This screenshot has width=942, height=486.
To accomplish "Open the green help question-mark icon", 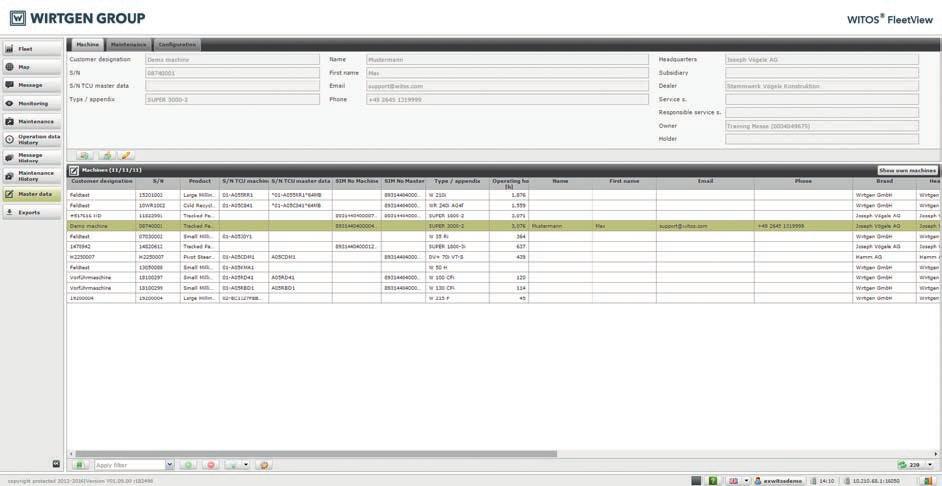I will pyautogui.click(x=713, y=481).
